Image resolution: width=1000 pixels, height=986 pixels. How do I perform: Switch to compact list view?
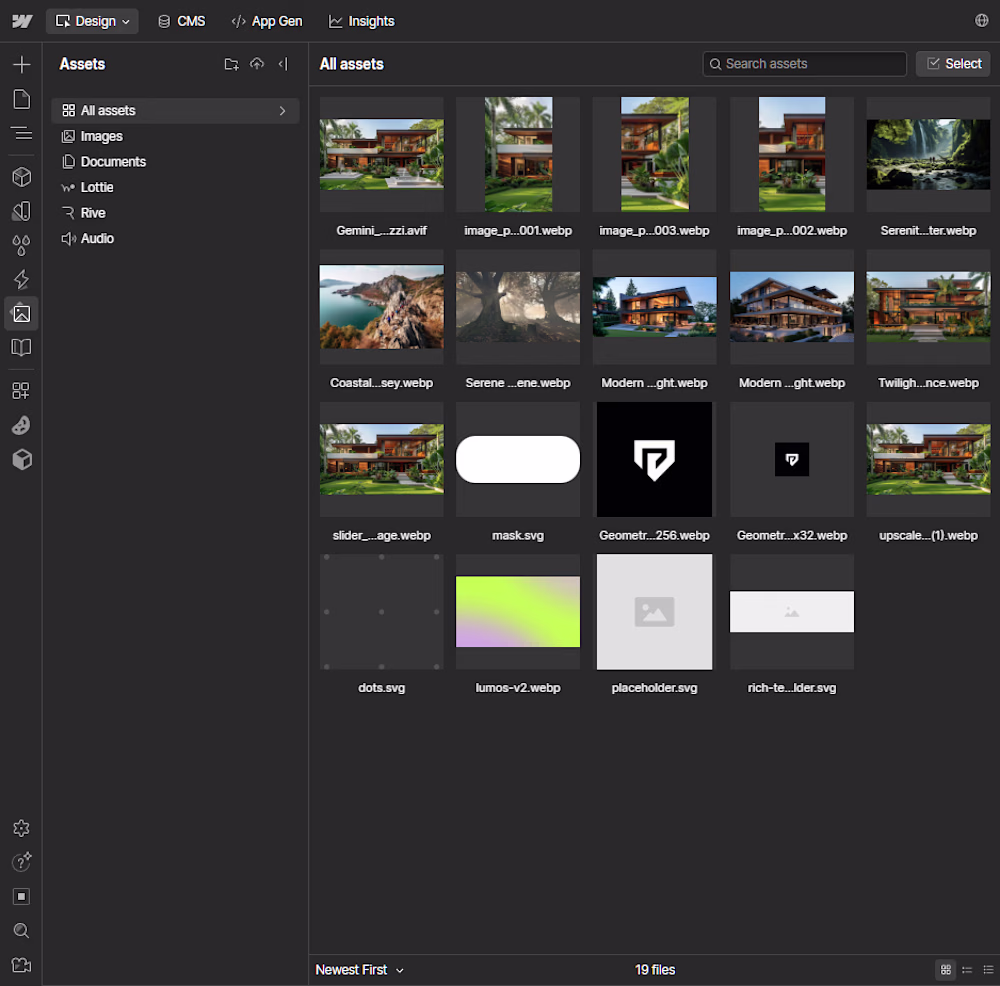tap(967, 969)
